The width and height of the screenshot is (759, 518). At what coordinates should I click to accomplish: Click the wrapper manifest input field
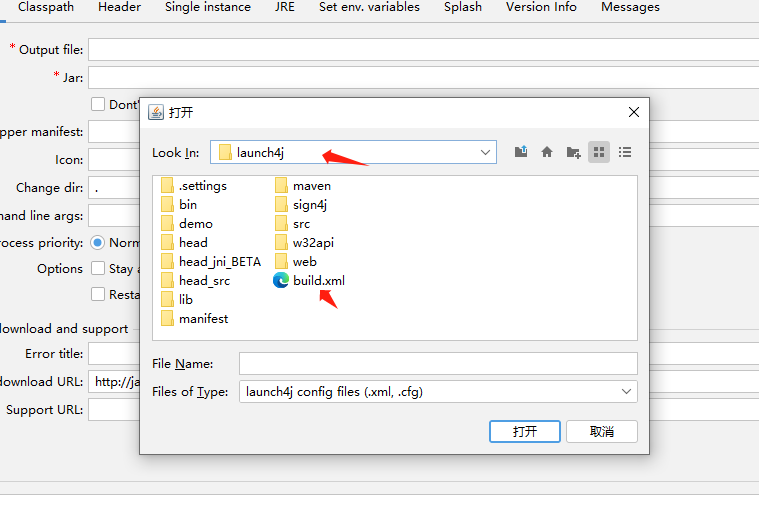pos(114,132)
